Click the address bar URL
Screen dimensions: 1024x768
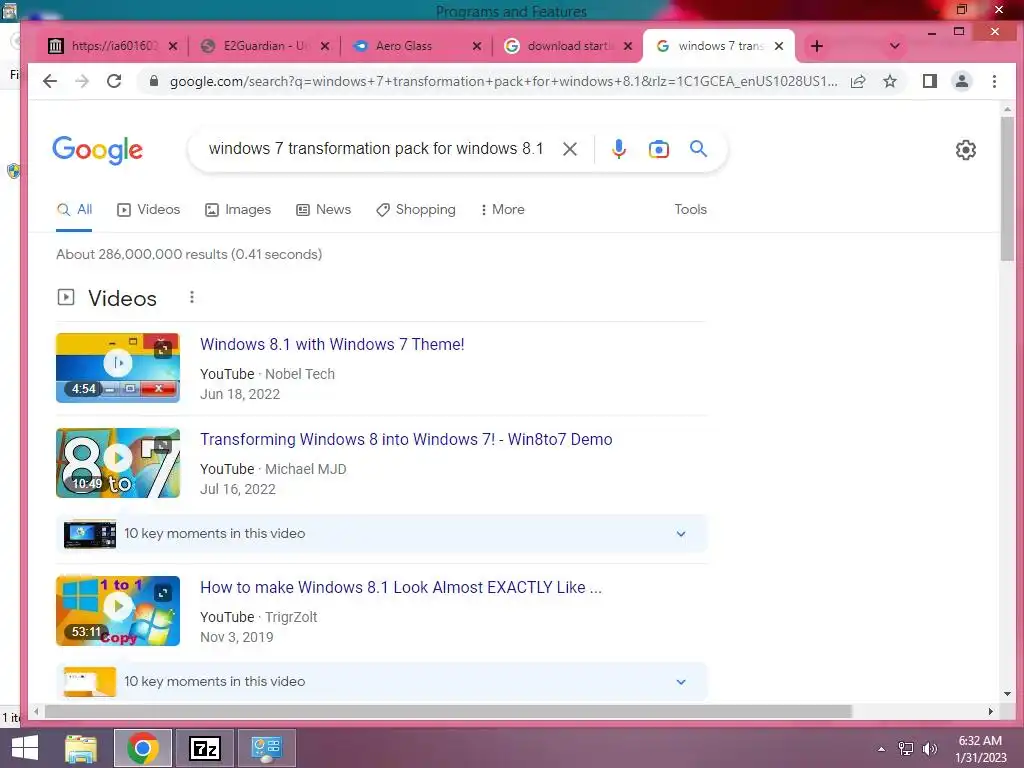pyautogui.click(x=503, y=82)
